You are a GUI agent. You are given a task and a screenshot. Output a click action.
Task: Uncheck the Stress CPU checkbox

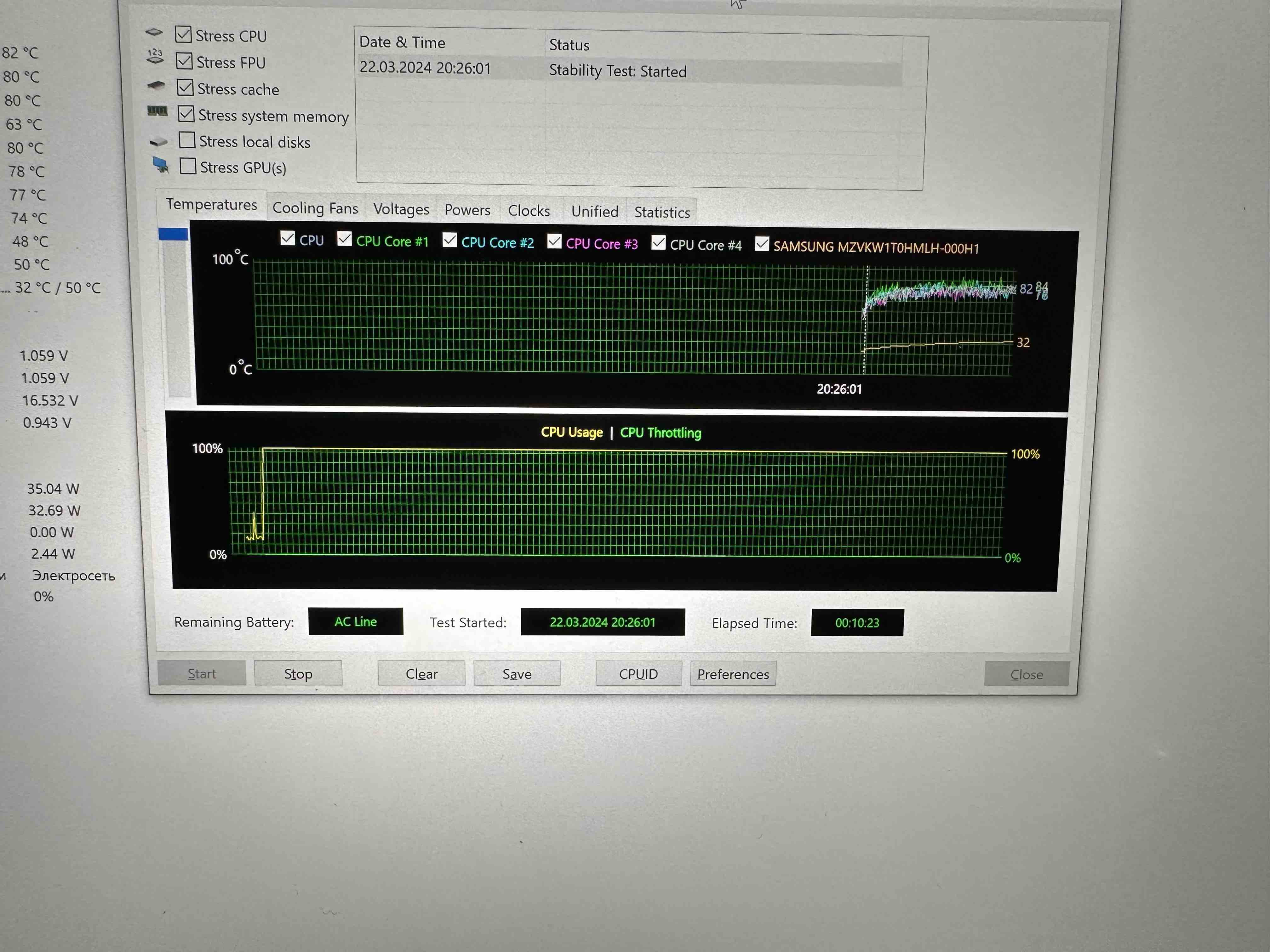(x=183, y=34)
